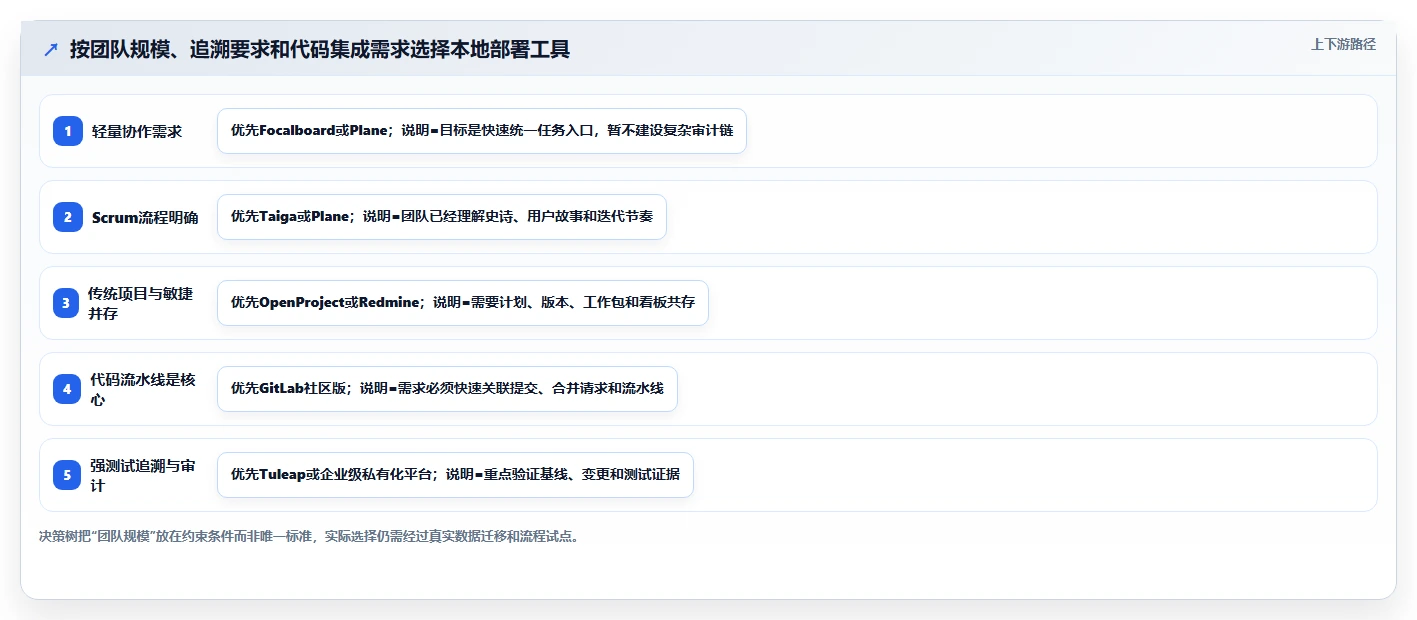
Task: Click the footnote starting with 决策树把“团队规模”
Action: [x=309, y=536]
